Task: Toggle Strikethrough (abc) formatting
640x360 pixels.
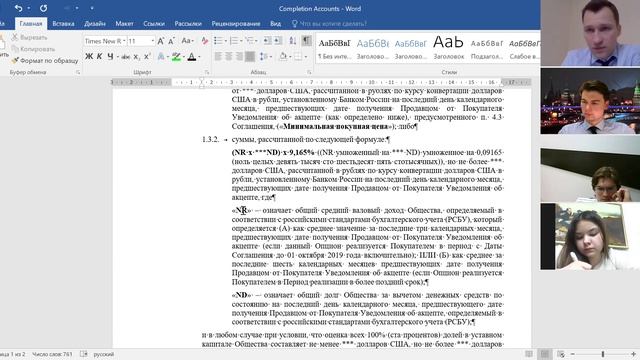Action: [x=126, y=57]
